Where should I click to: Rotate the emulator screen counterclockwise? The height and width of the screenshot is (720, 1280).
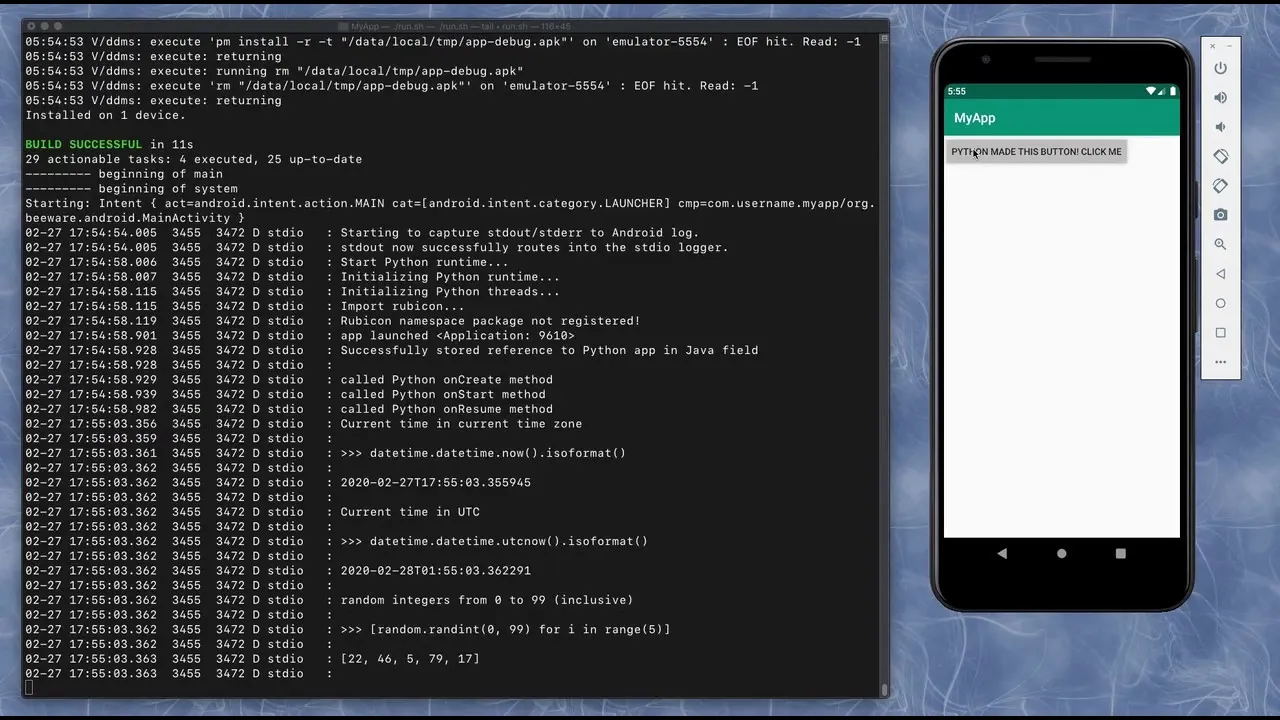point(1220,156)
